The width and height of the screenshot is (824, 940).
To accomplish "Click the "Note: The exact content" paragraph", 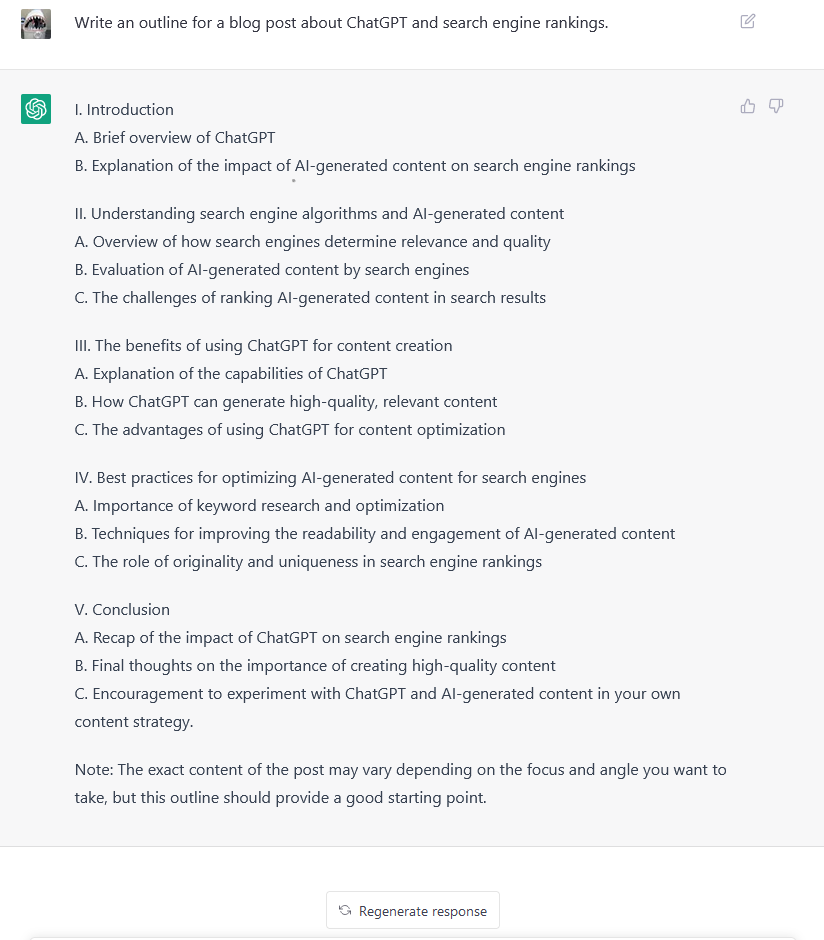I will (400, 784).
